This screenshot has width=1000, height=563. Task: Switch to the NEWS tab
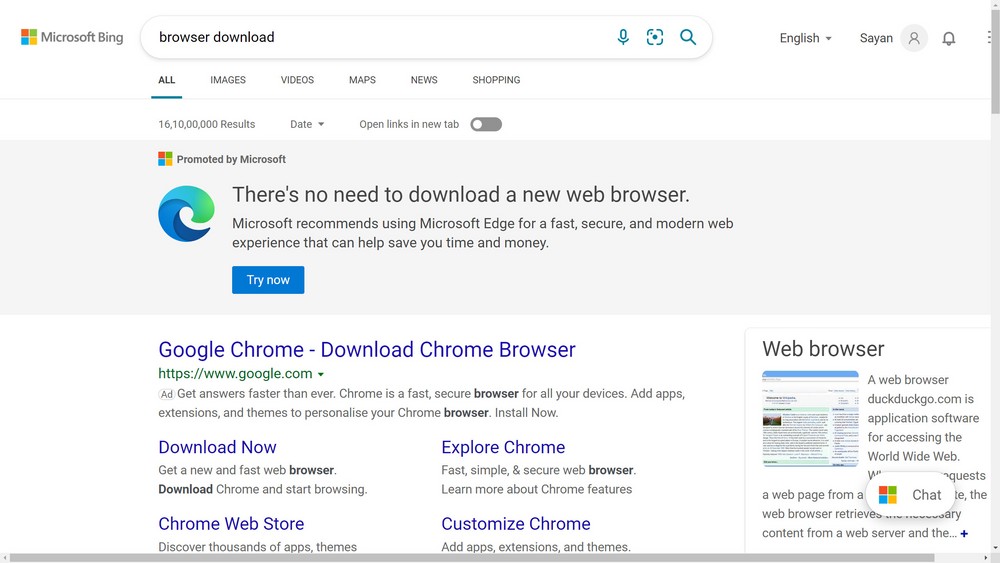point(424,80)
